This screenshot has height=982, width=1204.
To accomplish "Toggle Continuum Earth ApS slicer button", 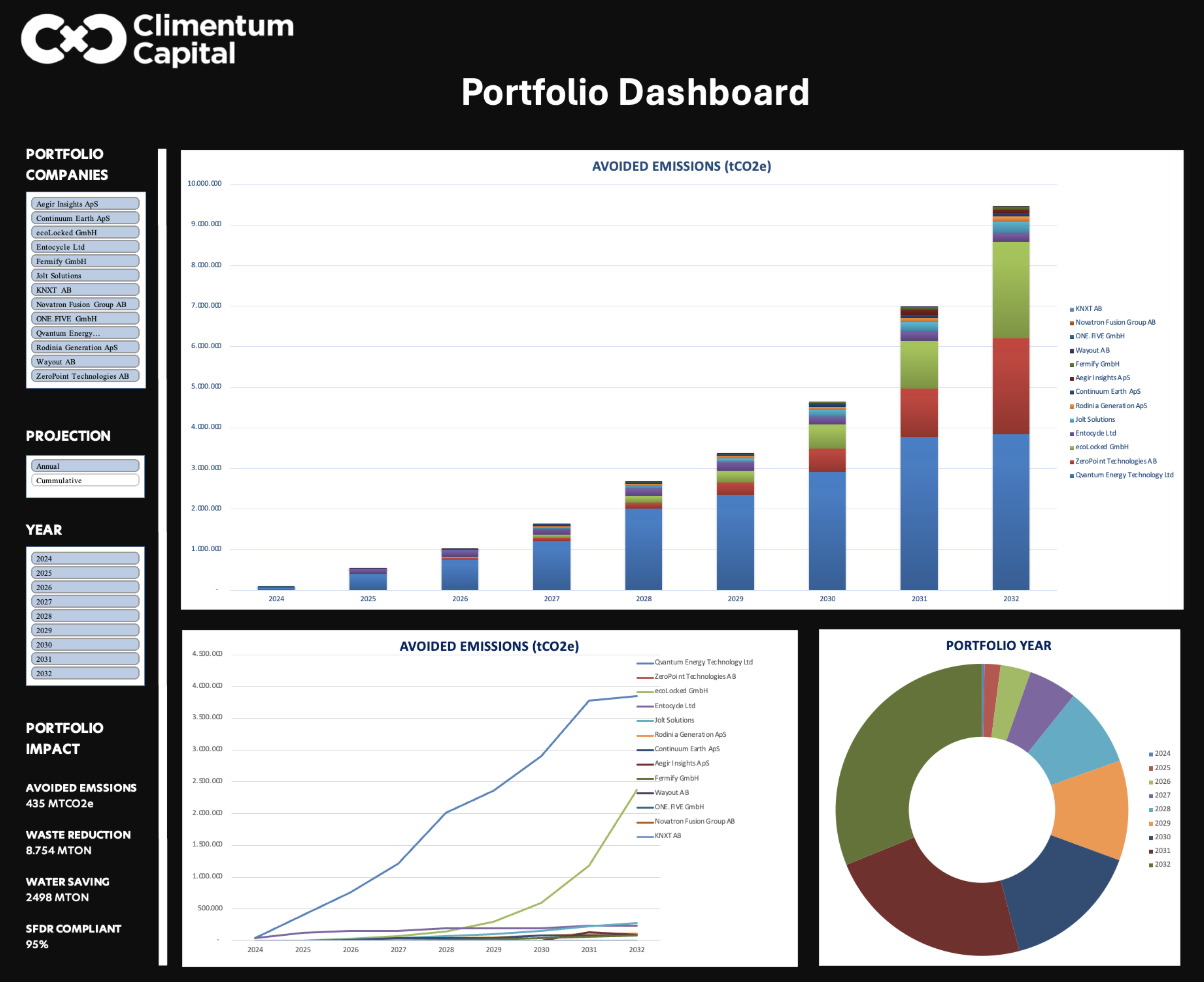I will pos(85,218).
